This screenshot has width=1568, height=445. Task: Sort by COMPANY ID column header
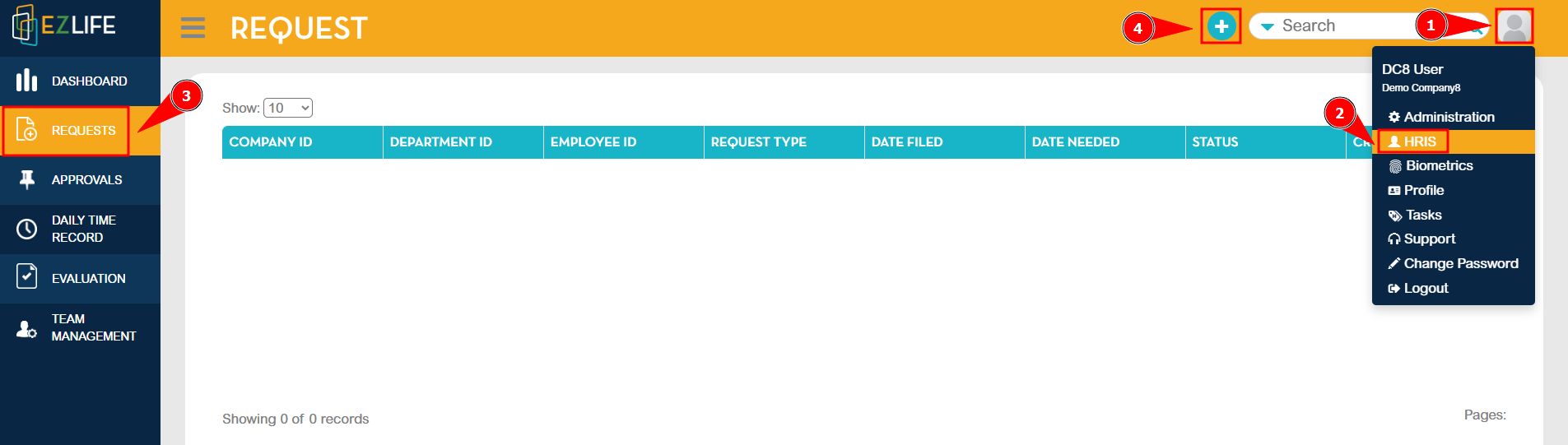pos(302,142)
